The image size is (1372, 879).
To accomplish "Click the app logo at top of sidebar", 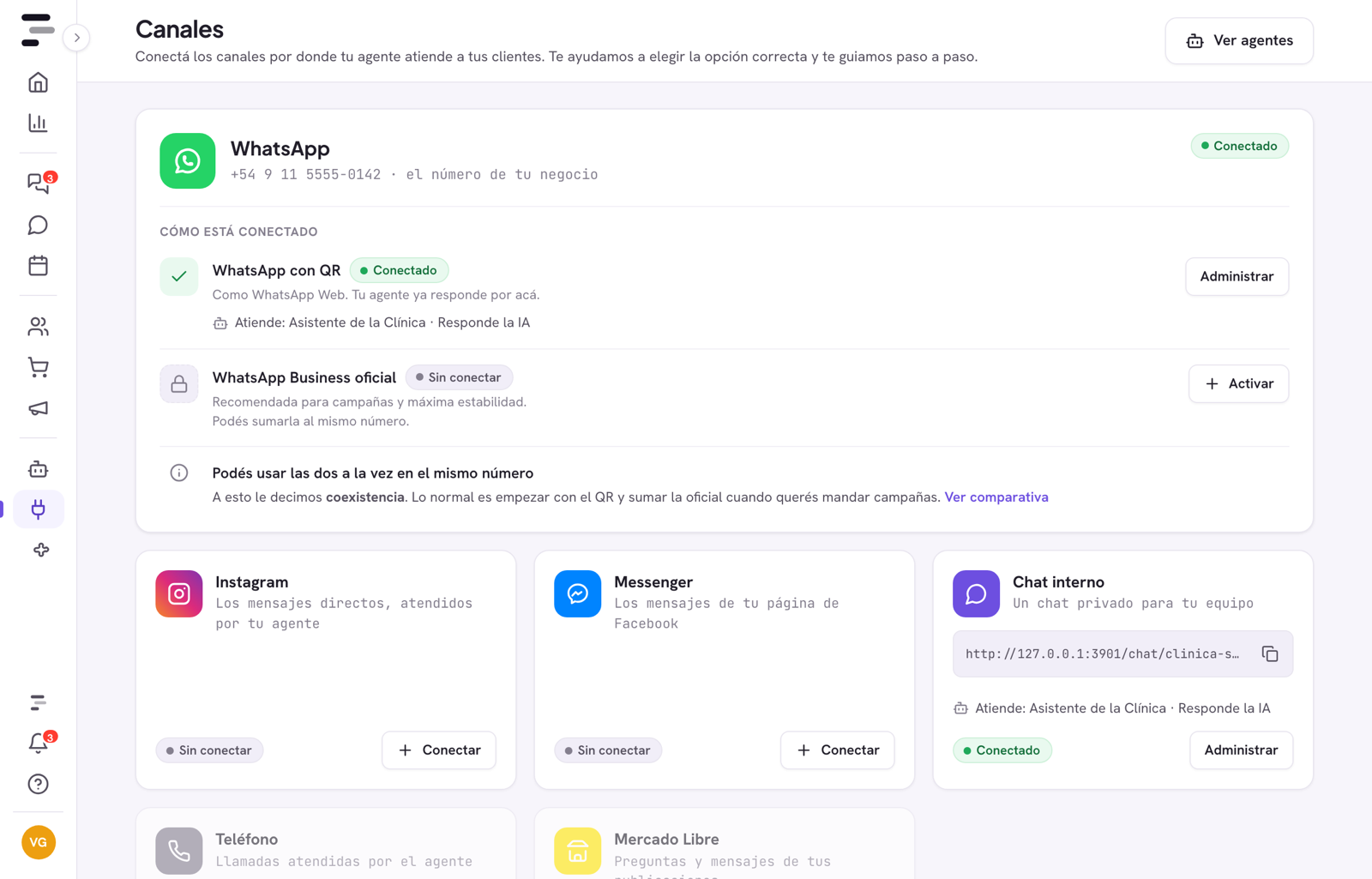I will [x=37, y=30].
